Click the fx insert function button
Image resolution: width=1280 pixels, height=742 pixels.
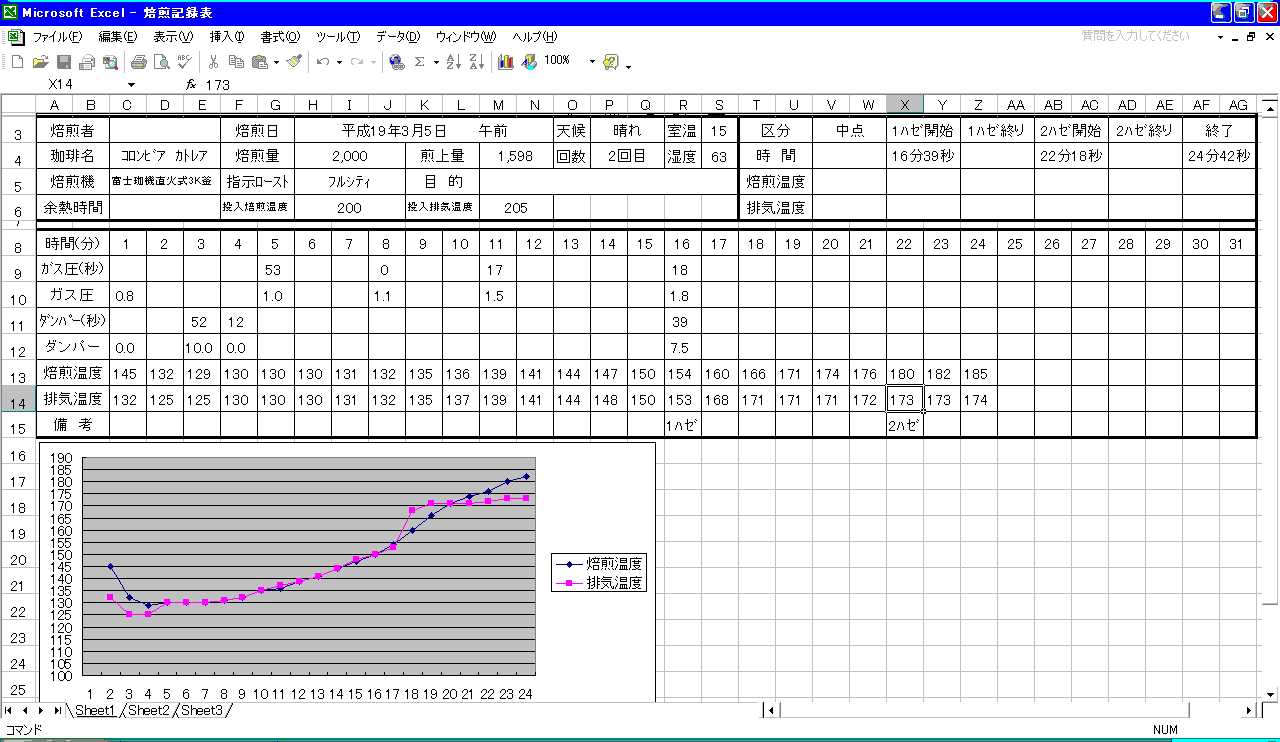191,85
